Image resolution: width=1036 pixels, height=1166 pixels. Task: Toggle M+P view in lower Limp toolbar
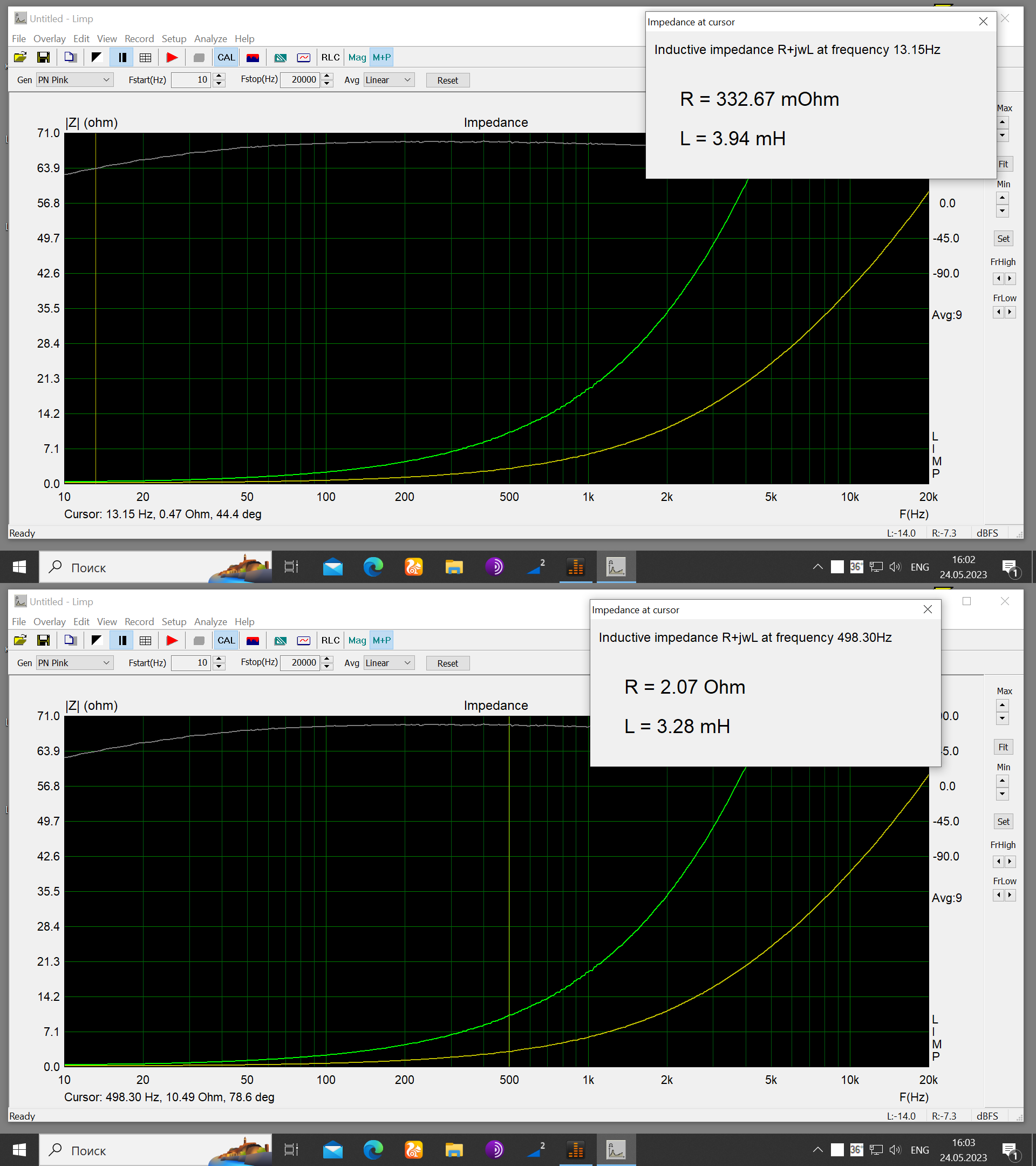[381, 640]
